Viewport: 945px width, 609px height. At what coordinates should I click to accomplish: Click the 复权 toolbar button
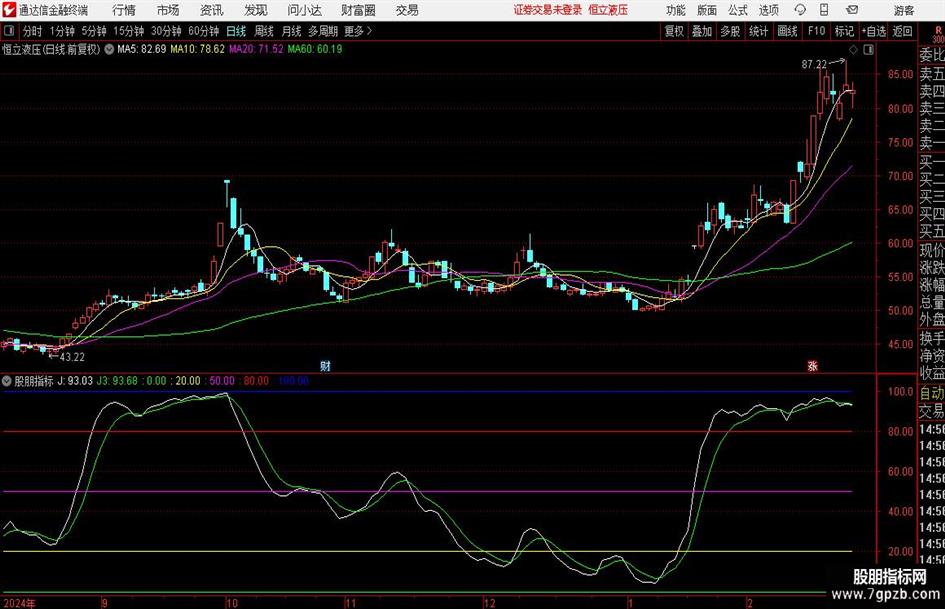674,31
